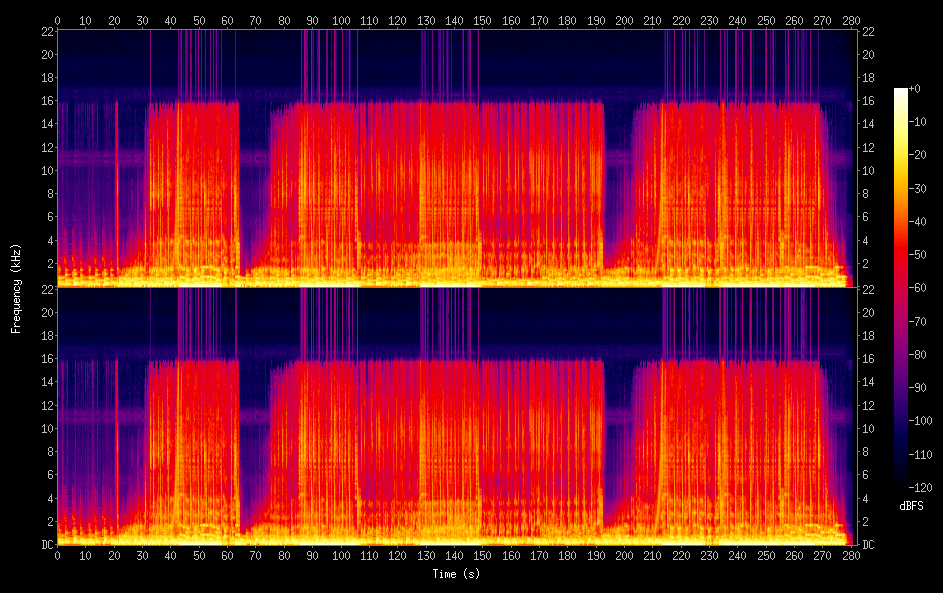Click "12" on upper channel's right frequency axis
This screenshot has width=943, height=593.
[868, 147]
